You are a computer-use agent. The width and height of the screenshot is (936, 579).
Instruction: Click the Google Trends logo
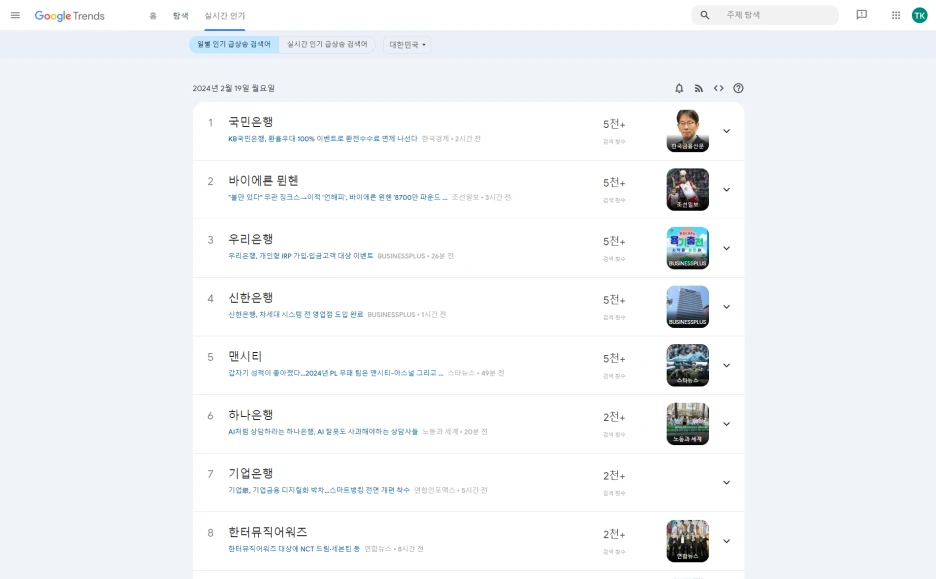pos(68,15)
